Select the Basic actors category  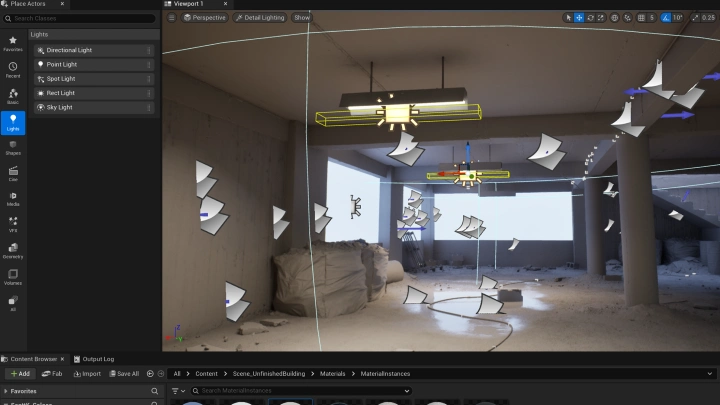click(x=13, y=96)
